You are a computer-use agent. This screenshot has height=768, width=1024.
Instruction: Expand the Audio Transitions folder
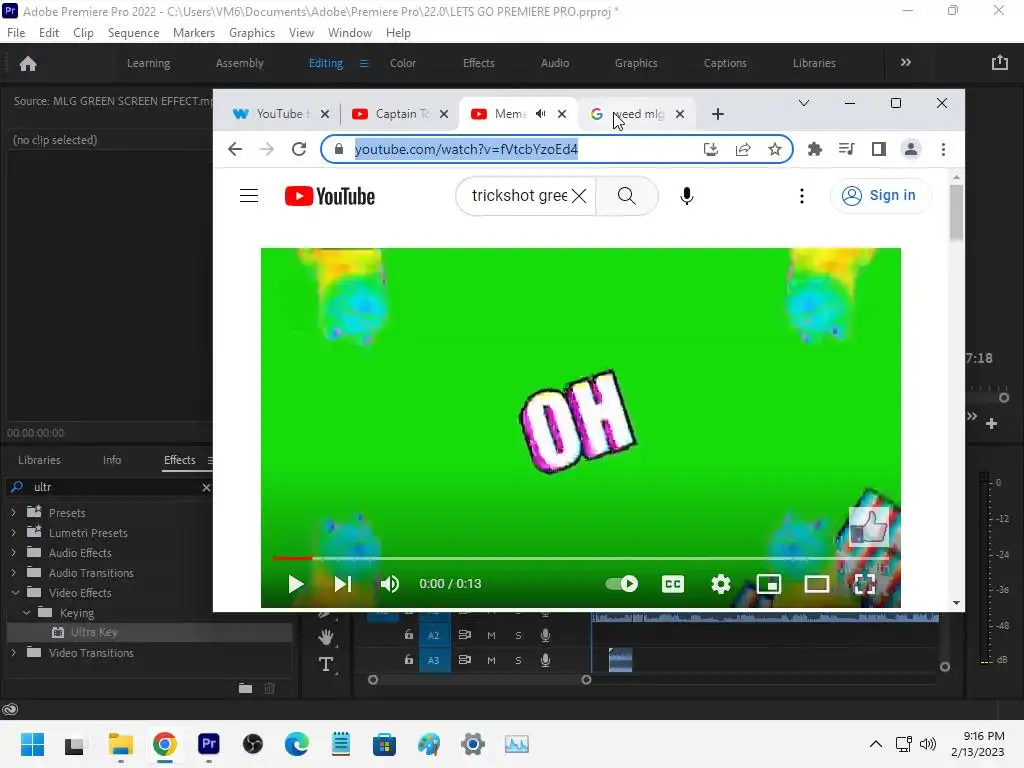(x=14, y=573)
